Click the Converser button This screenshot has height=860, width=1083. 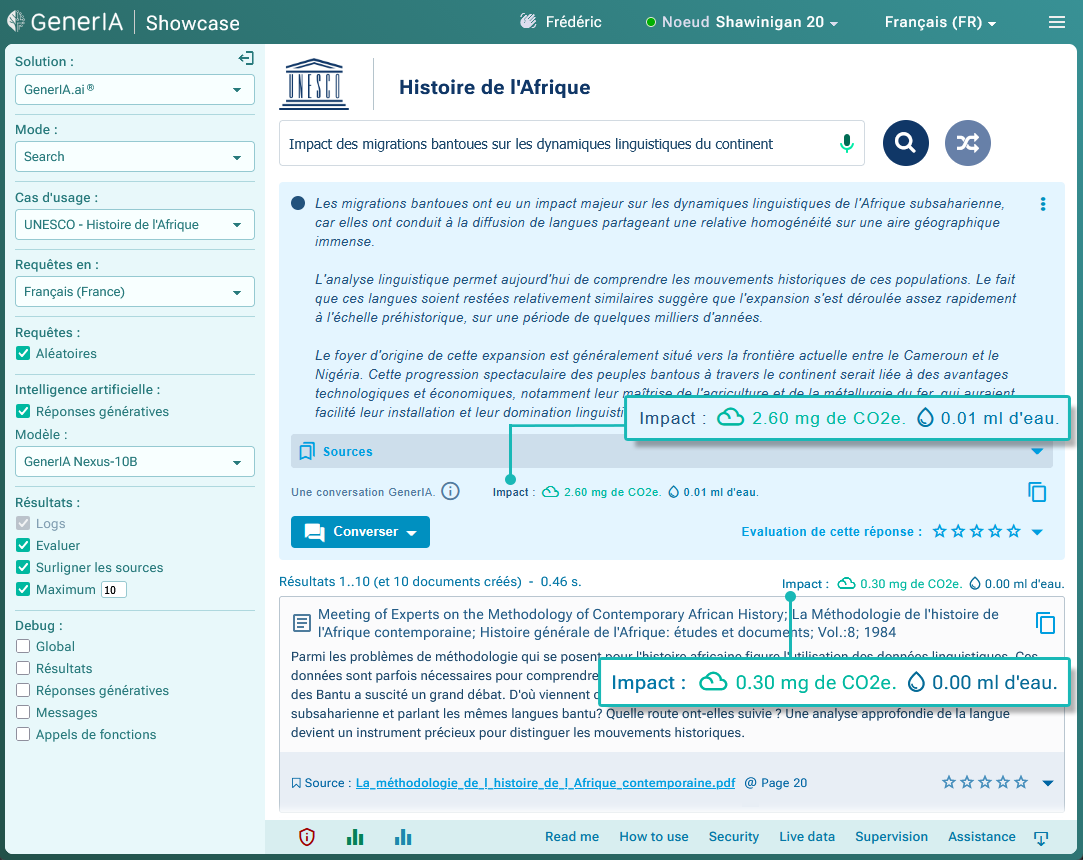361,532
